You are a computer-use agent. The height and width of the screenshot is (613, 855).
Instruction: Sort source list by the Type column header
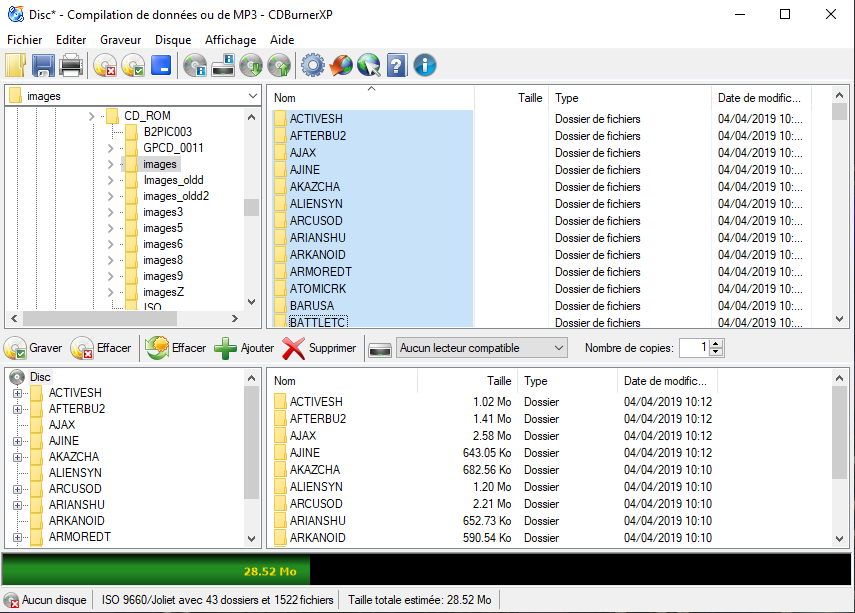pos(630,98)
